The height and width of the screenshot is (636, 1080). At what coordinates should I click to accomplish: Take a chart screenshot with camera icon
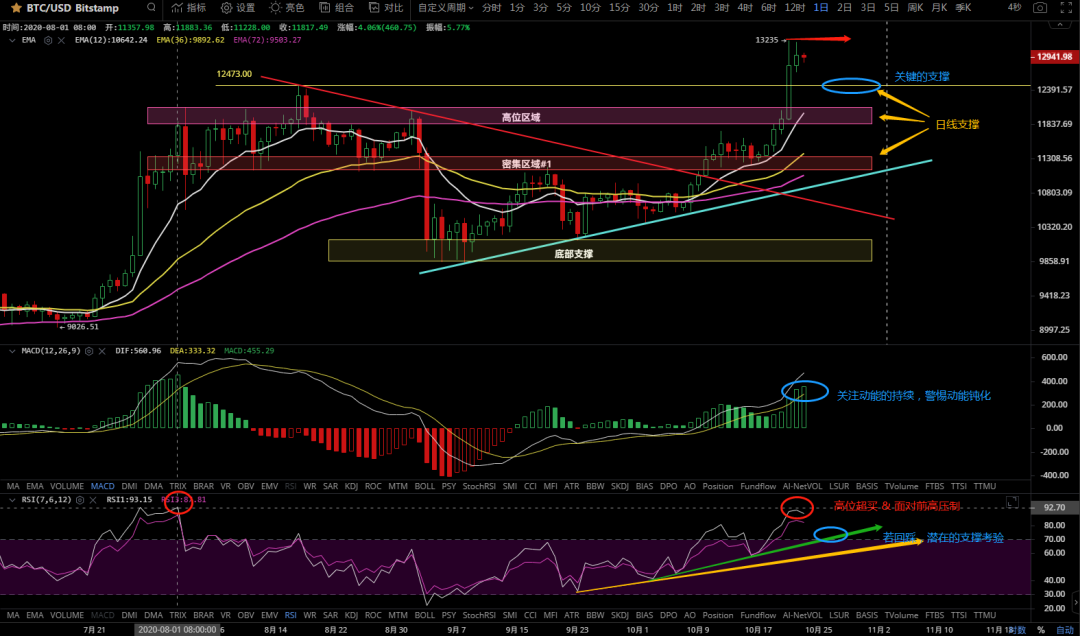(1040, 7)
